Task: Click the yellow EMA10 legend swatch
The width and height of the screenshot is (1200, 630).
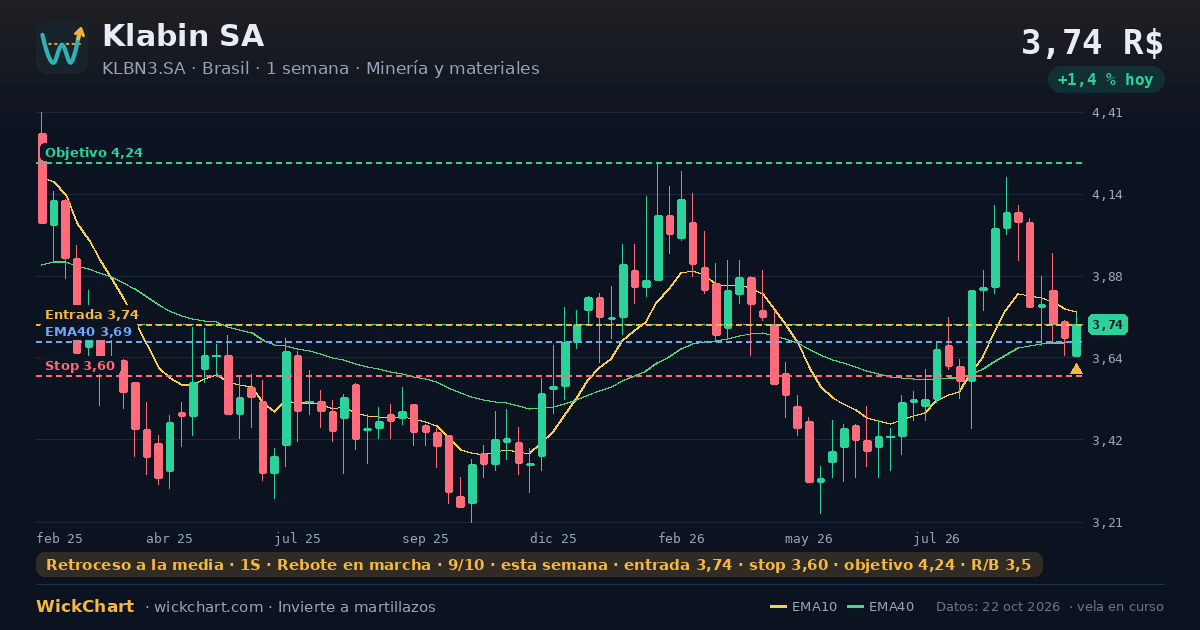Action: click(778, 607)
